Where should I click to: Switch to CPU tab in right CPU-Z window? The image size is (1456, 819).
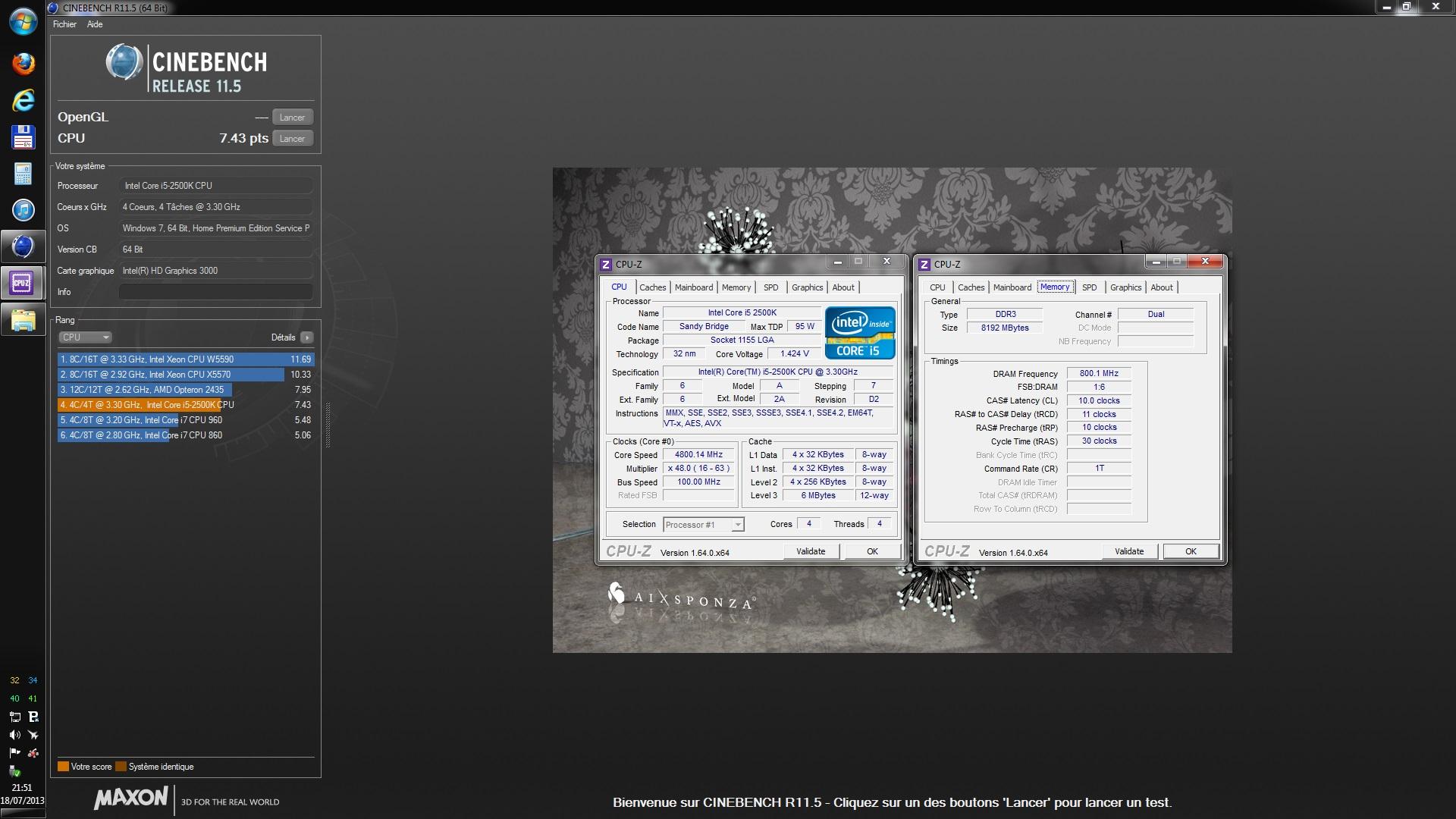937,287
